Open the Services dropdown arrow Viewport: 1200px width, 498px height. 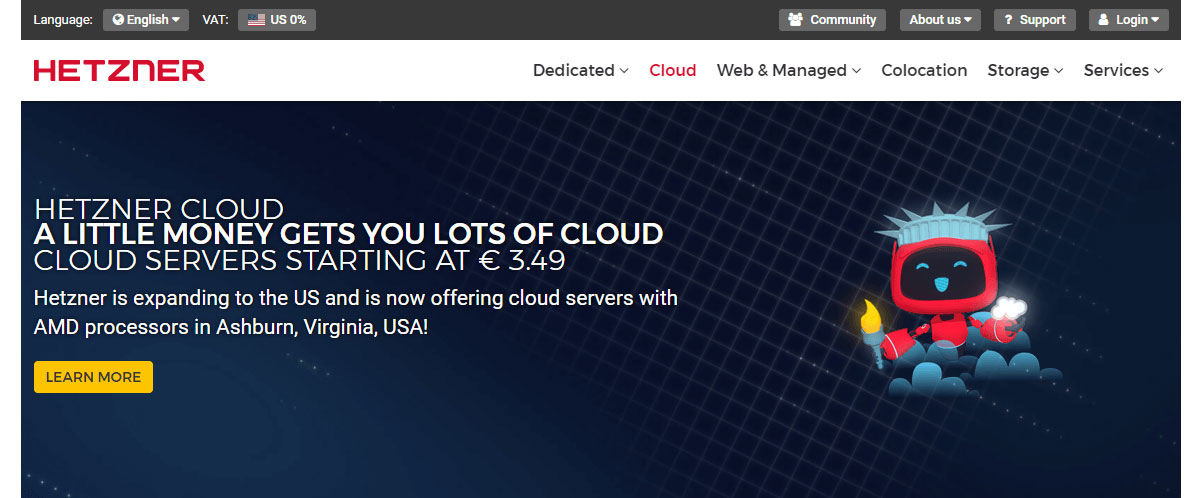(x=1158, y=71)
